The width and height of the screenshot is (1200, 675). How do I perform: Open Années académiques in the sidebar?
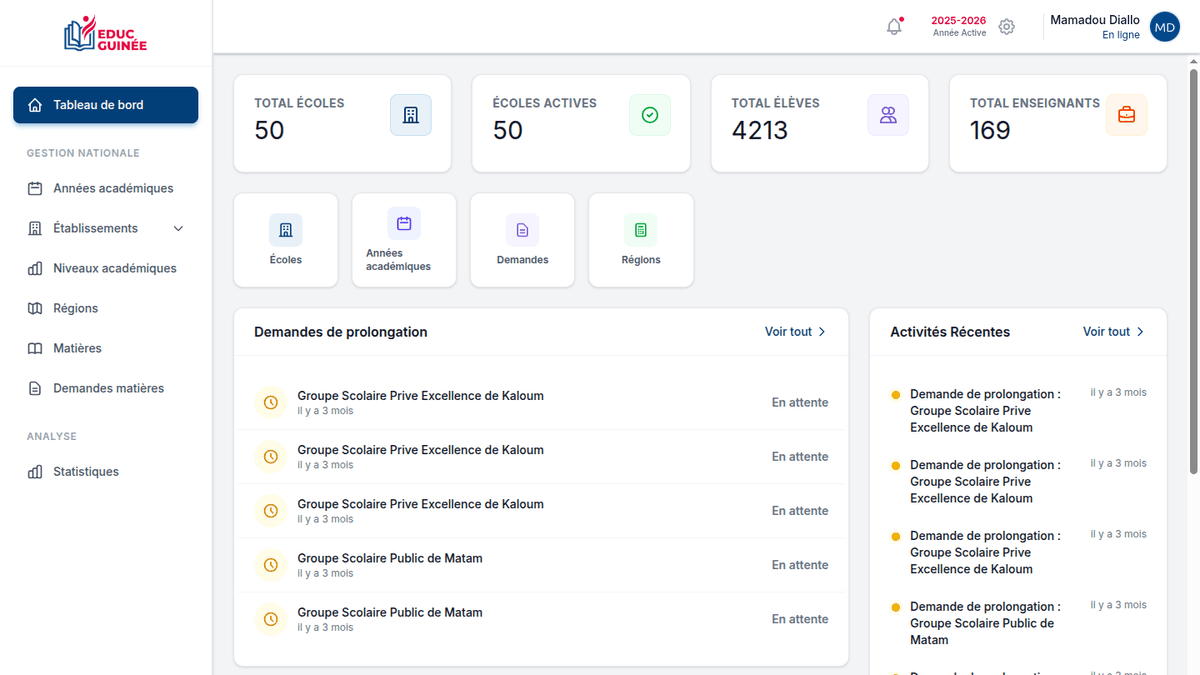106,188
